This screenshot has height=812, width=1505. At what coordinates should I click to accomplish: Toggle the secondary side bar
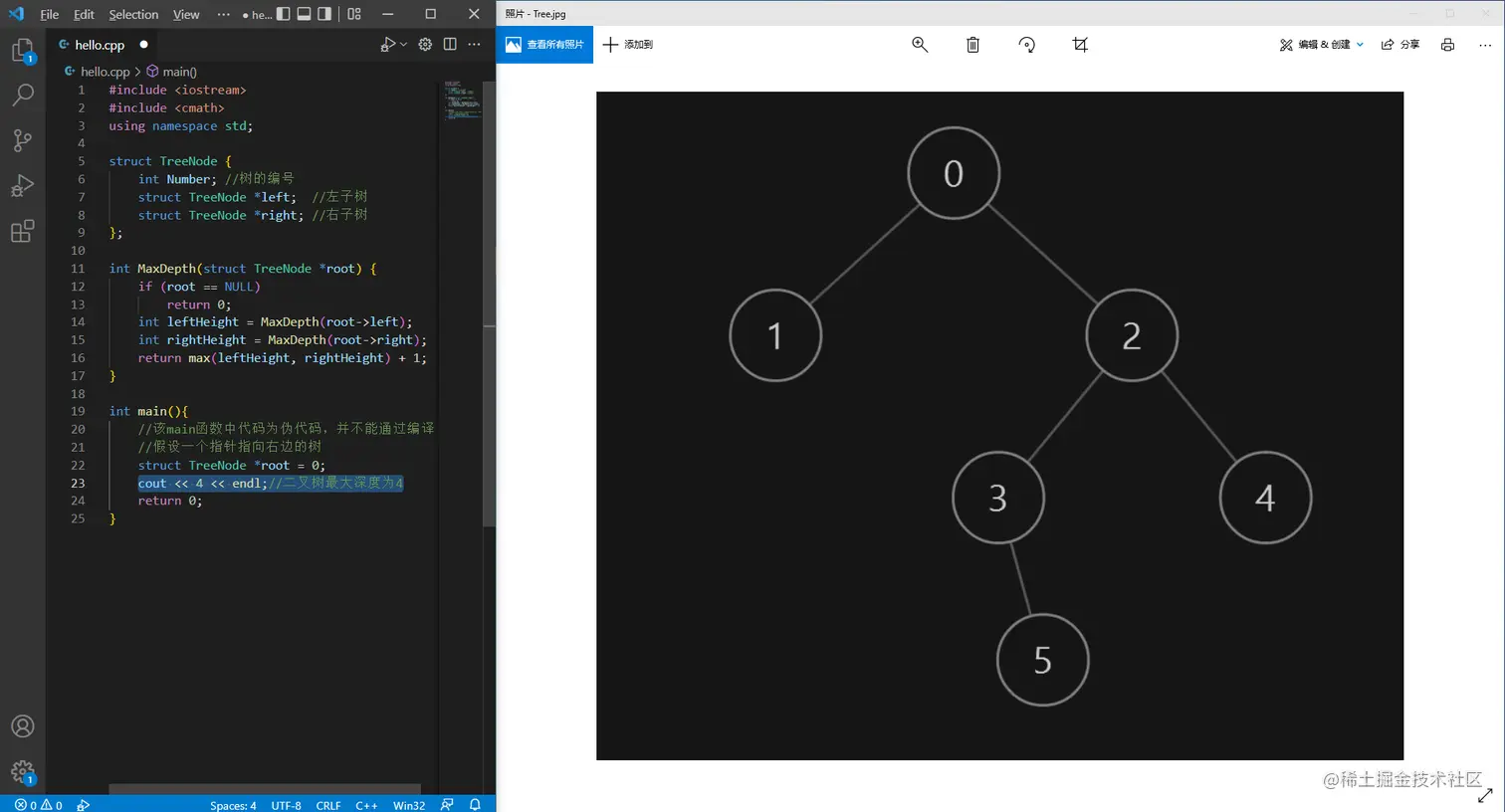tap(324, 14)
